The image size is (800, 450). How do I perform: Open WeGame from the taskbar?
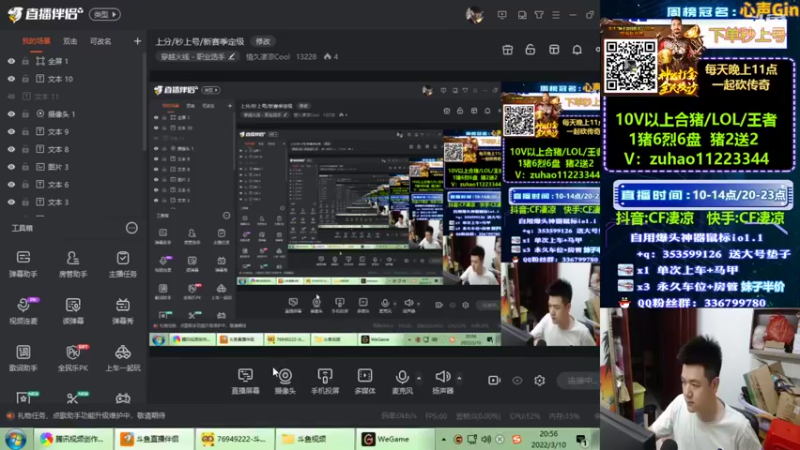pos(394,439)
